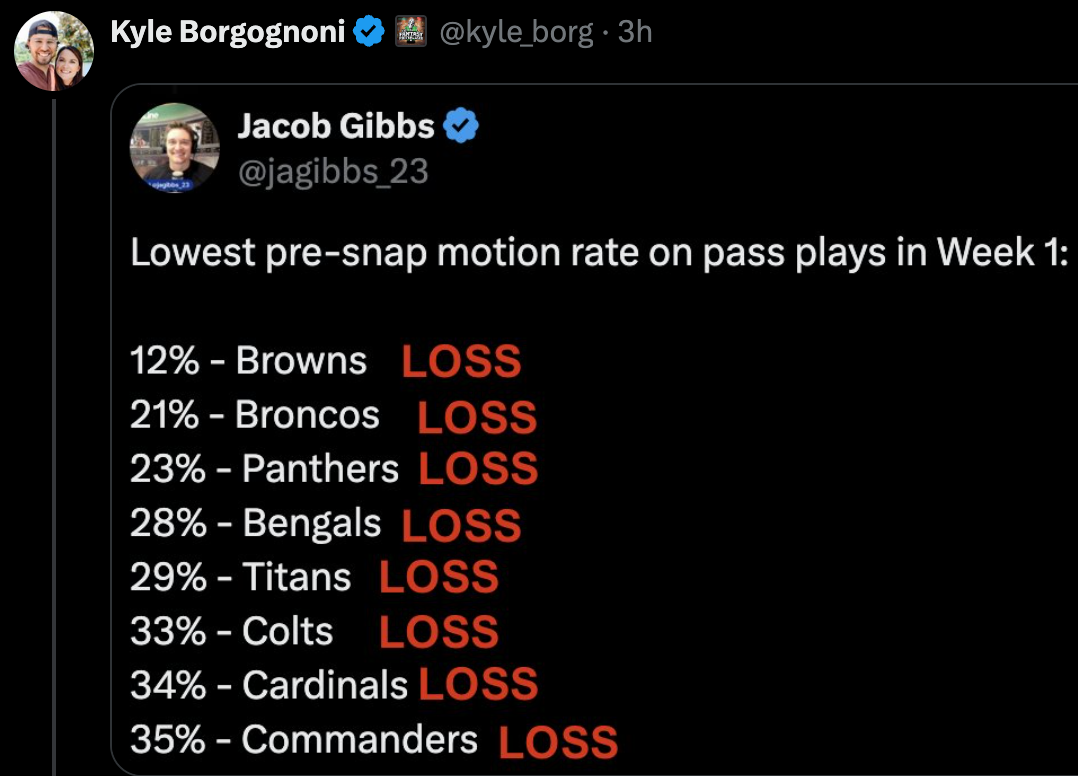Open Jacob Gibbs' profile picture
This screenshot has height=776, width=1078.
tap(175, 148)
